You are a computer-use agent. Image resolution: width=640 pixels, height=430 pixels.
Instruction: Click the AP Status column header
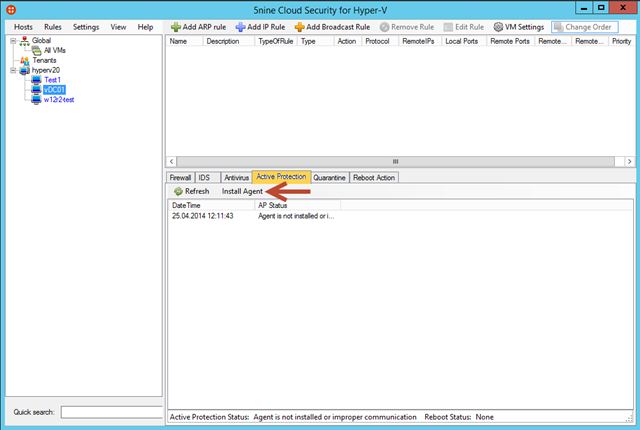click(298, 206)
